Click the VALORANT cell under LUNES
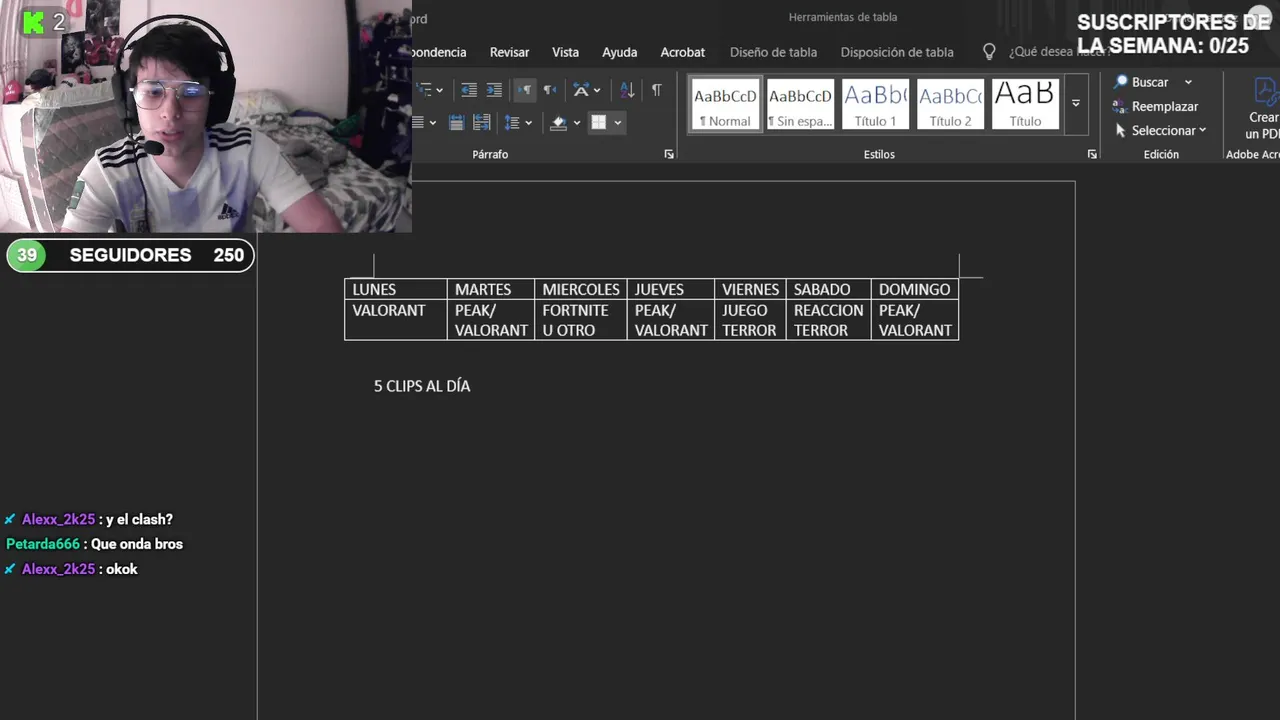Image resolution: width=1280 pixels, height=720 pixels. [x=396, y=320]
